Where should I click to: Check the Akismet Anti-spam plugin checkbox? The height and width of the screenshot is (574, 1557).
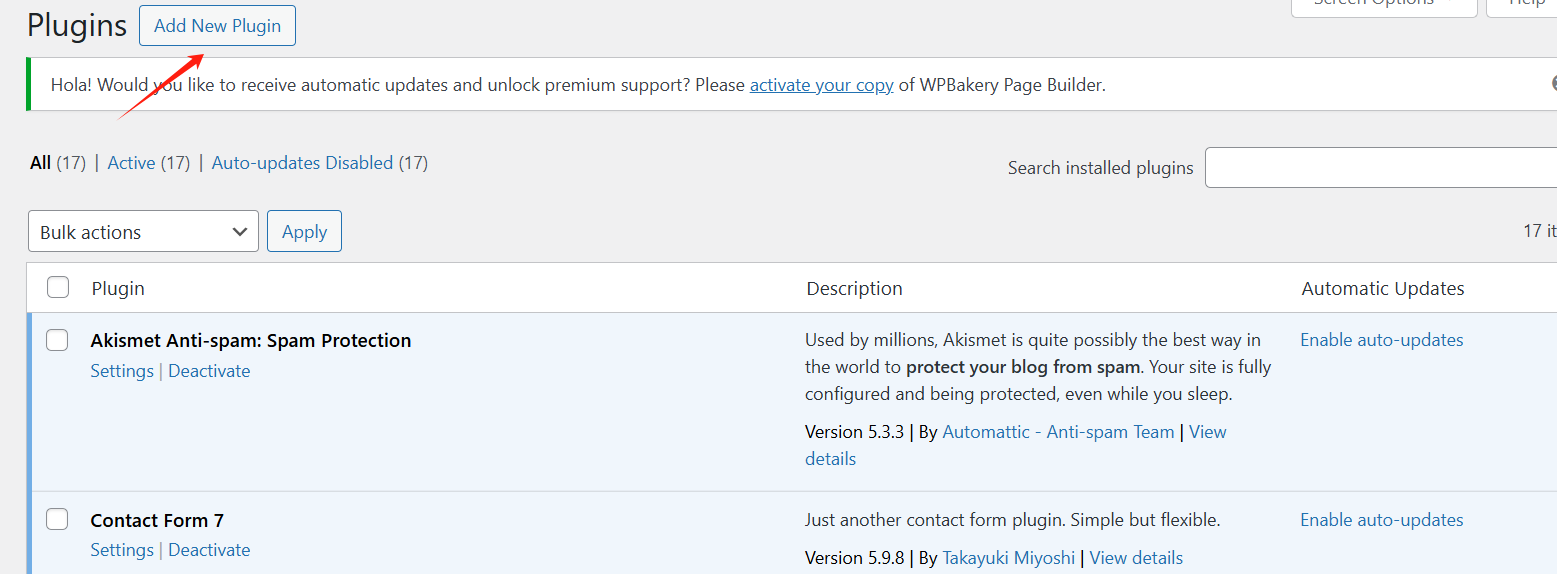[x=58, y=341]
